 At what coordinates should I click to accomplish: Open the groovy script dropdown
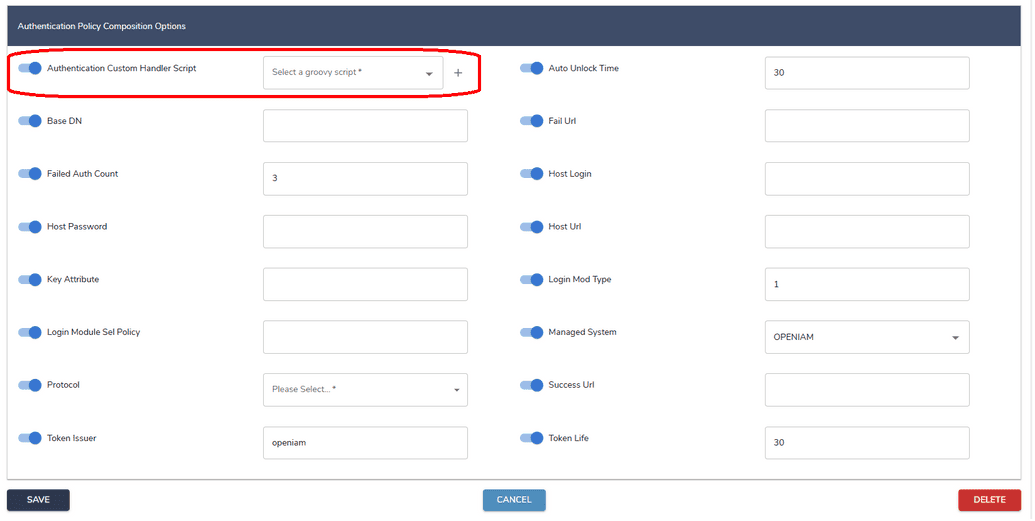pyautogui.click(x=353, y=73)
